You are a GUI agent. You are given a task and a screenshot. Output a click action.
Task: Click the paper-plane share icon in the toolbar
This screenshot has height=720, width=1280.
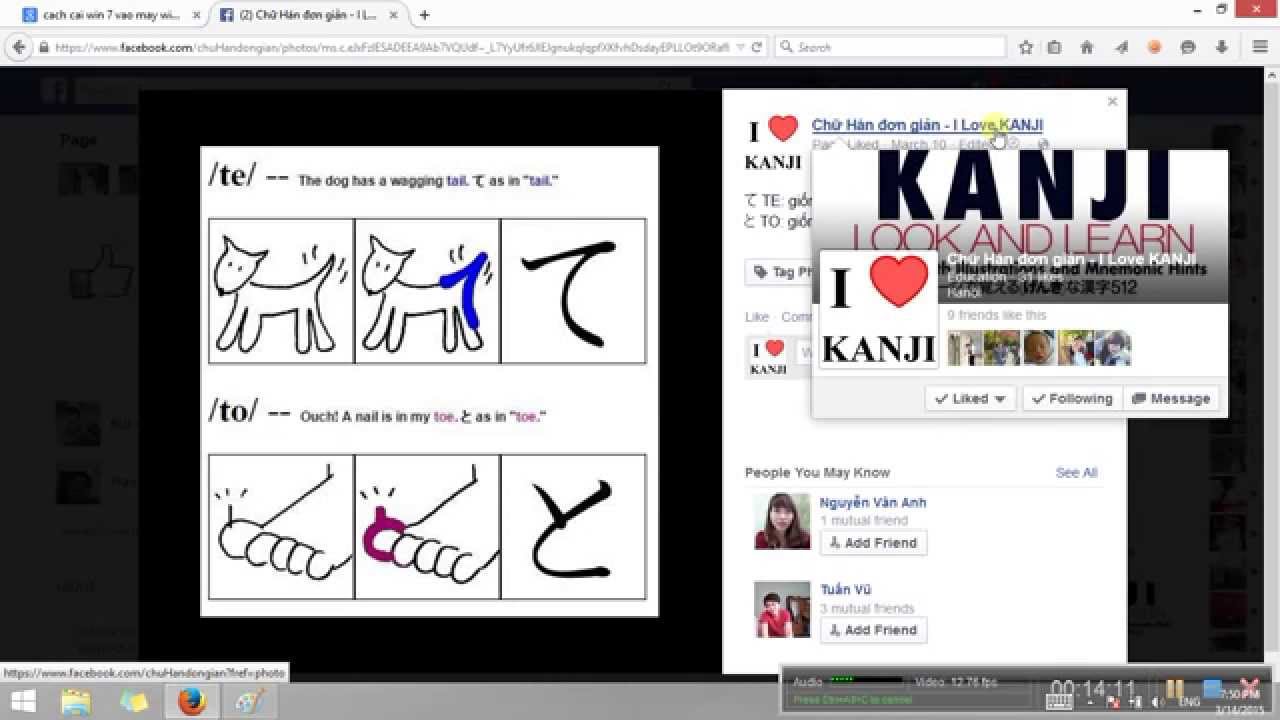point(1122,47)
